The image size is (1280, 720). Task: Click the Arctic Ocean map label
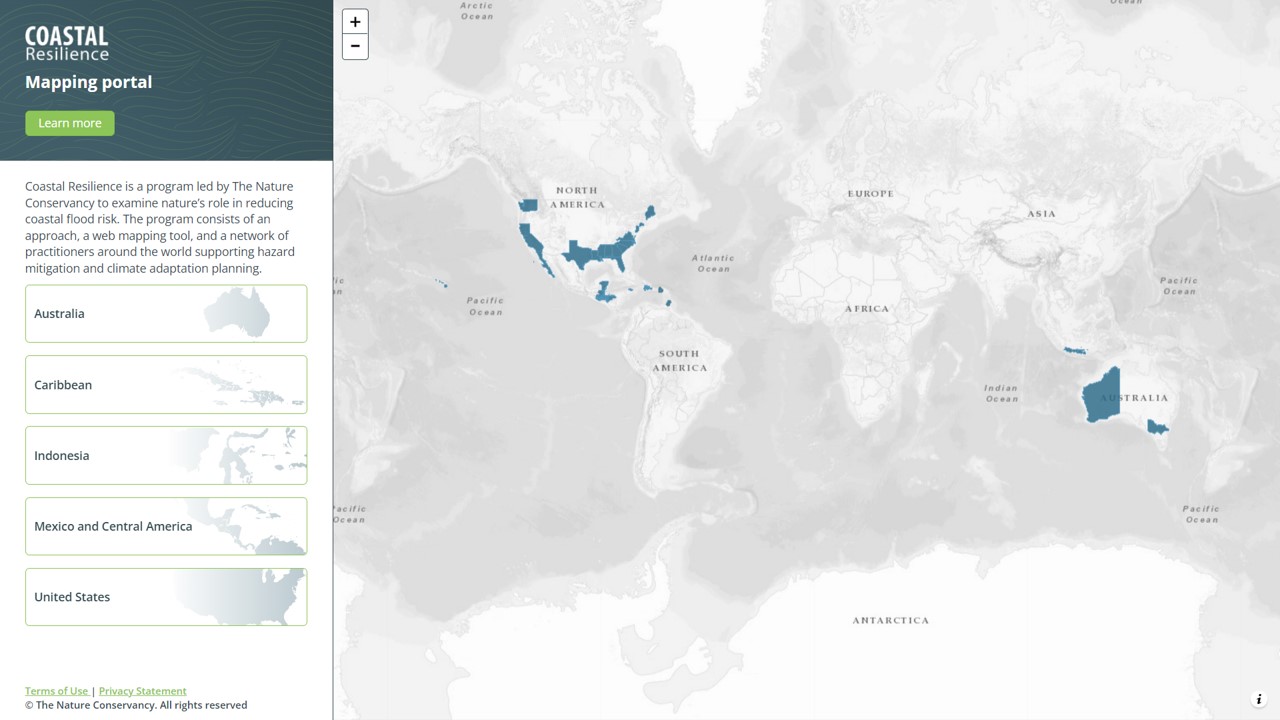tap(477, 10)
